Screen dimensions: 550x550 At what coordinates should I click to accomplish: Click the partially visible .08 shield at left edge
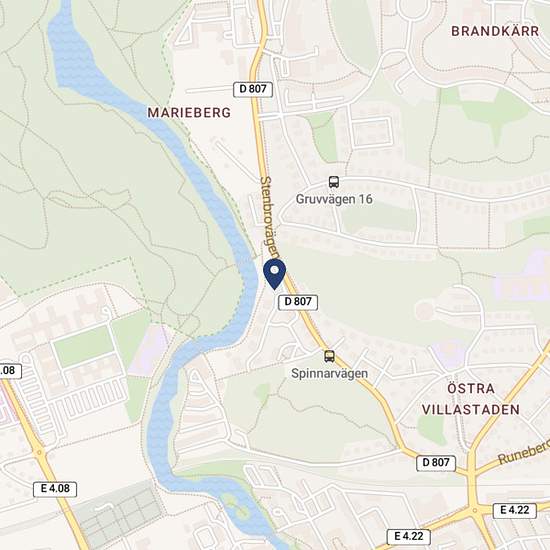click(11, 371)
